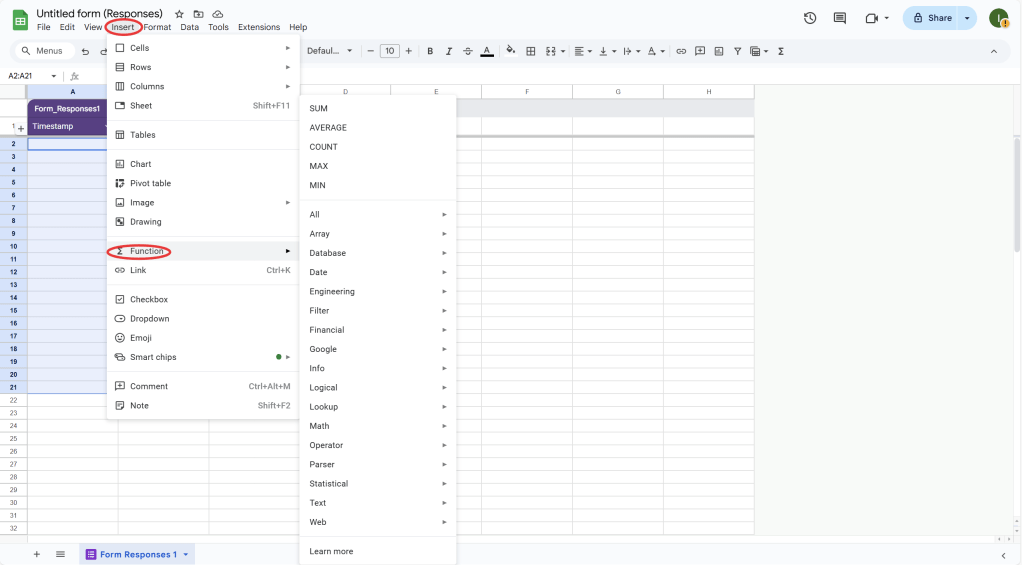Open version history clock icon
Screen dimensions: 1022x565
(810, 18)
